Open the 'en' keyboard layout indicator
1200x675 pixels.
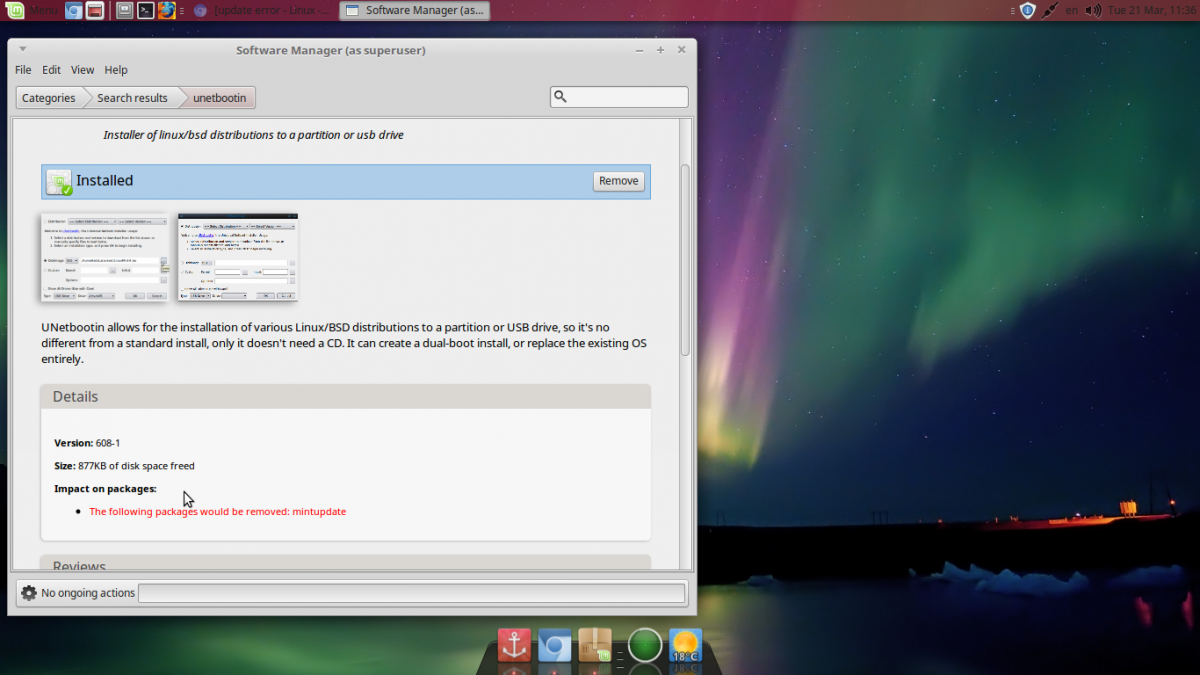tap(1072, 11)
